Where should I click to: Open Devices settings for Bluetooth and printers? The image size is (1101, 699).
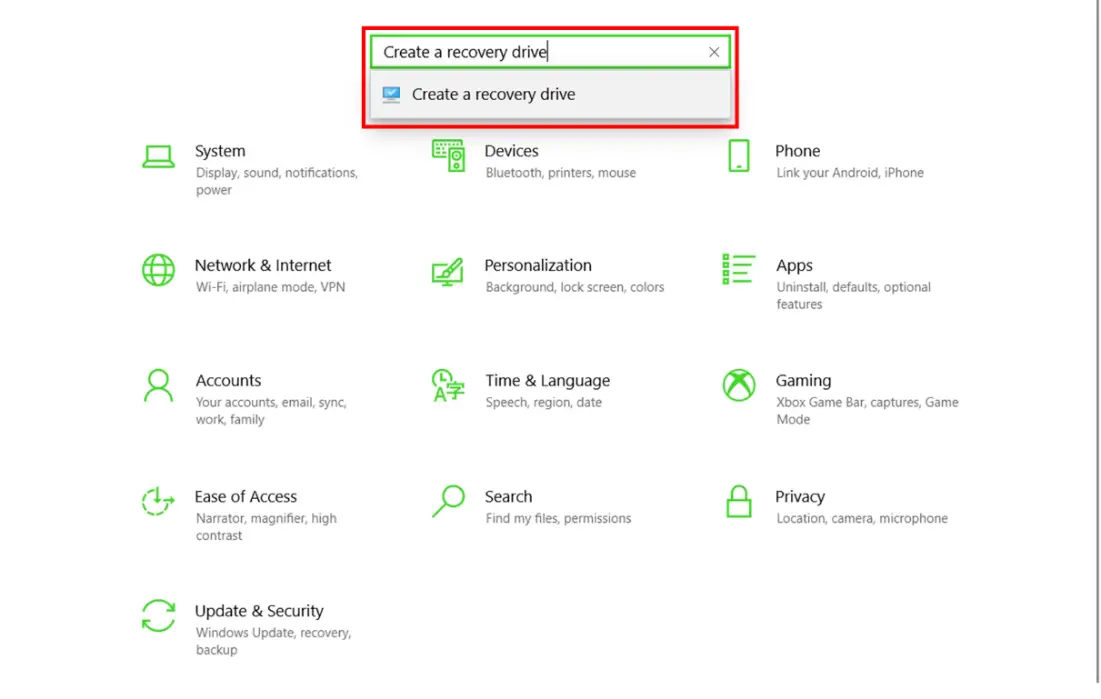511,151
